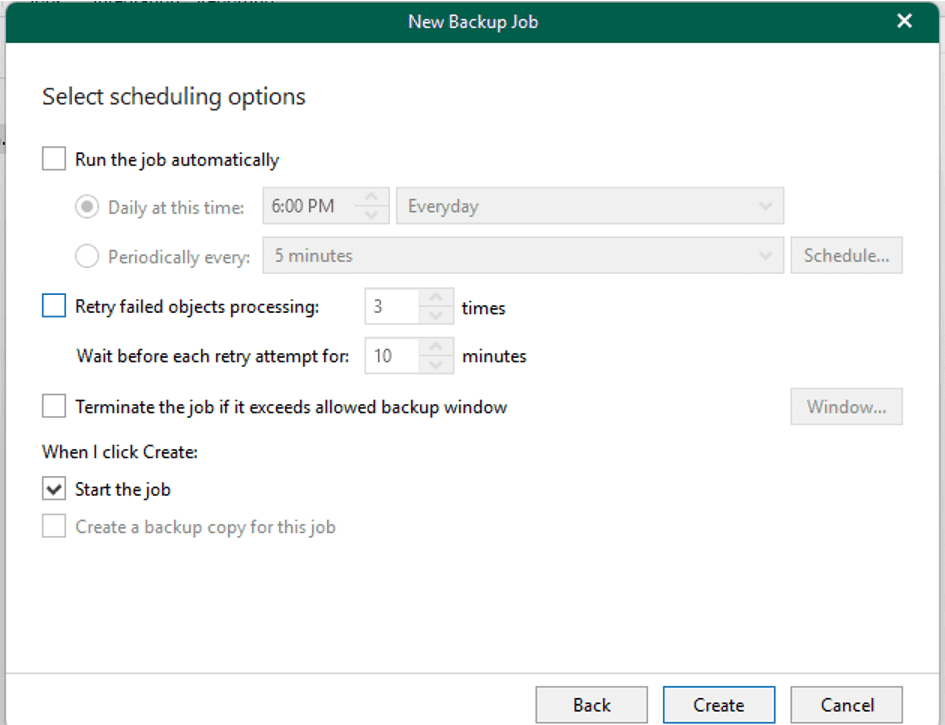Close the New Backup Job dialog
The image size is (945, 725).
pos(905,21)
